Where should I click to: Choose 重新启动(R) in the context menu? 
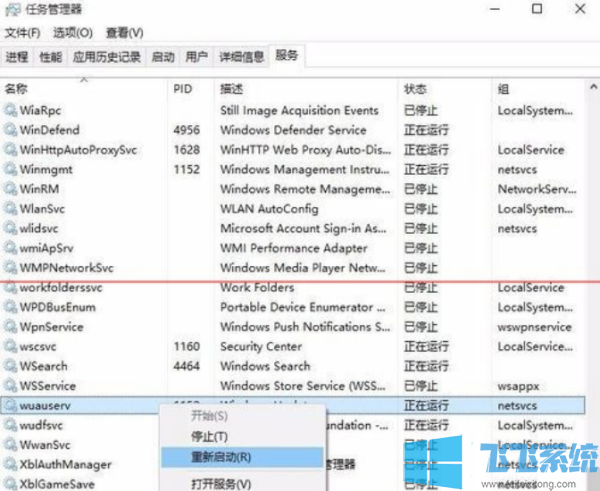pos(242,457)
